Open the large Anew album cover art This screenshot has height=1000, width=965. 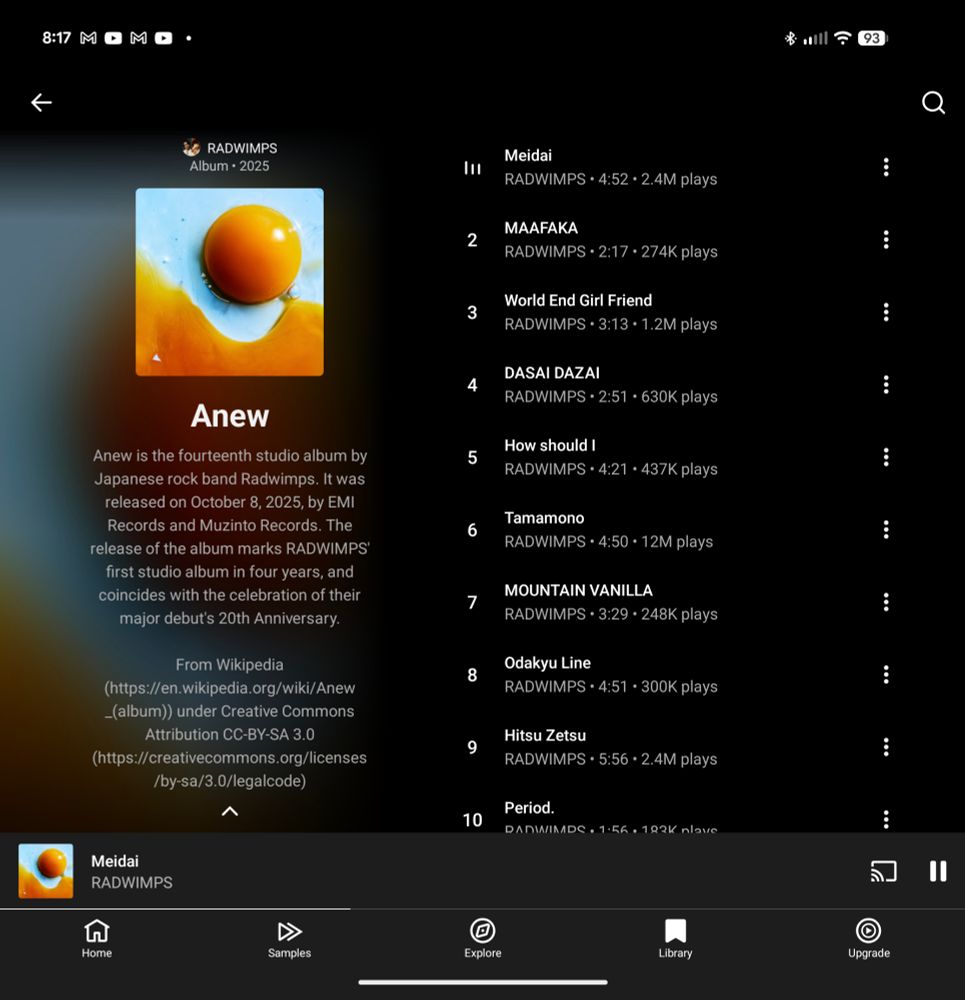pyautogui.click(x=230, y=282)
